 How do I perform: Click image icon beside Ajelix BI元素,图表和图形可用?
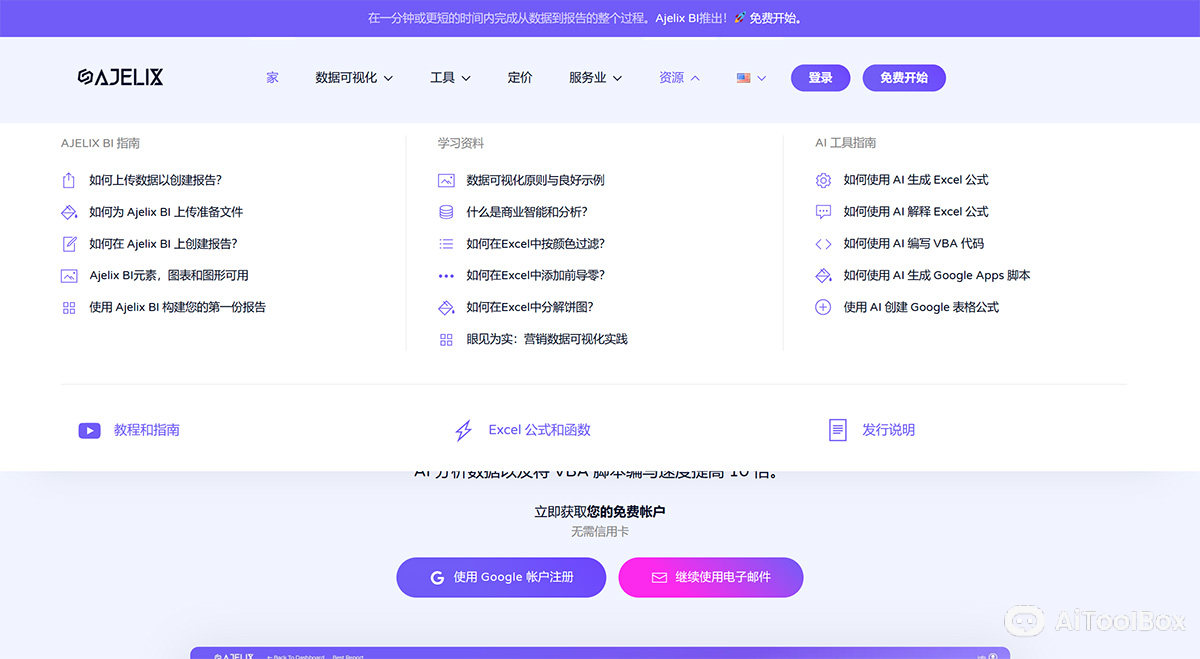pyautogui.click(x=69, y=276)
